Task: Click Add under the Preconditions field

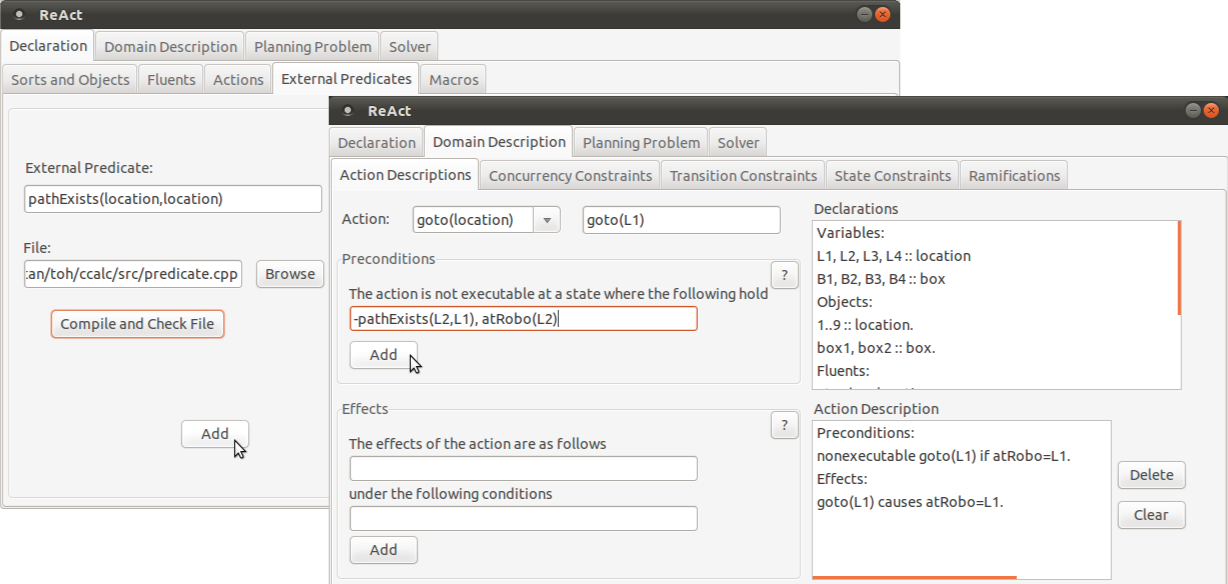Action: 383,355
